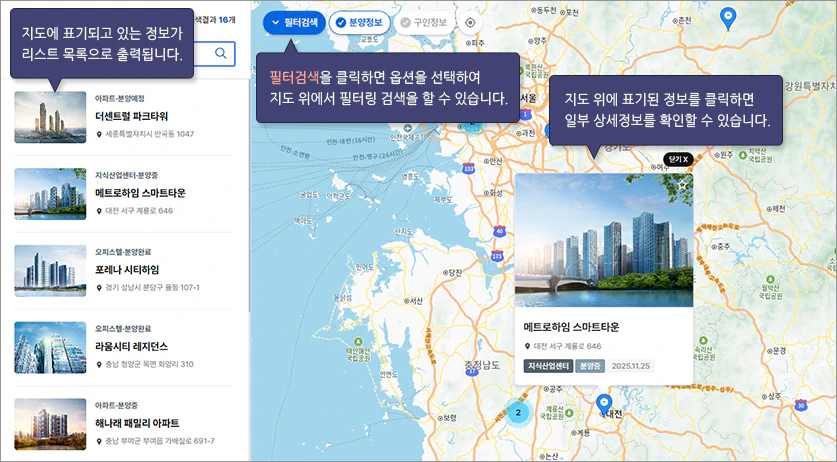Click the 분양중 status tag in popup

coord(590,366)
